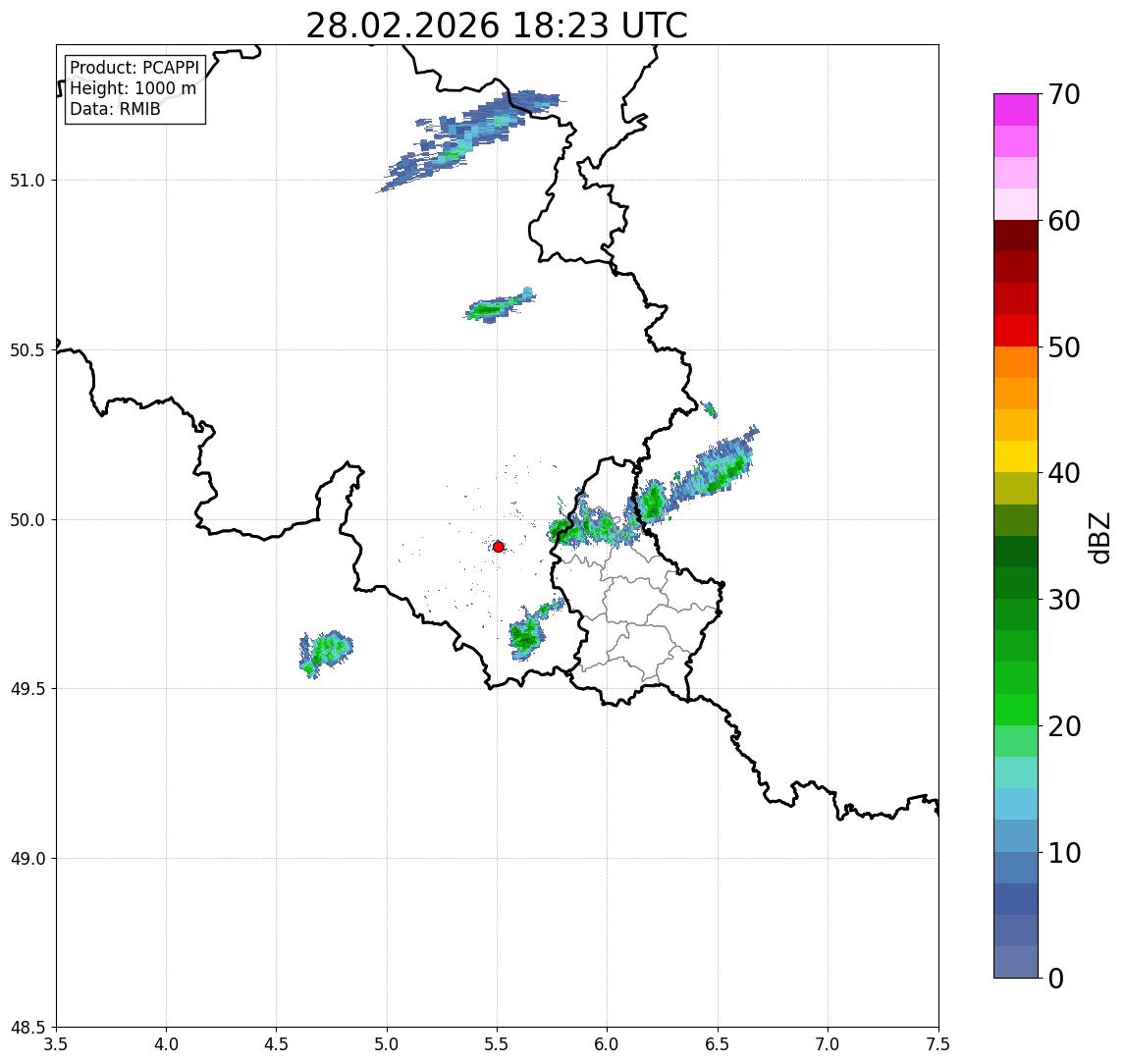Click latitude axis label 50.5
This screenshot has width=1124, height=1064.
point(27,350)
